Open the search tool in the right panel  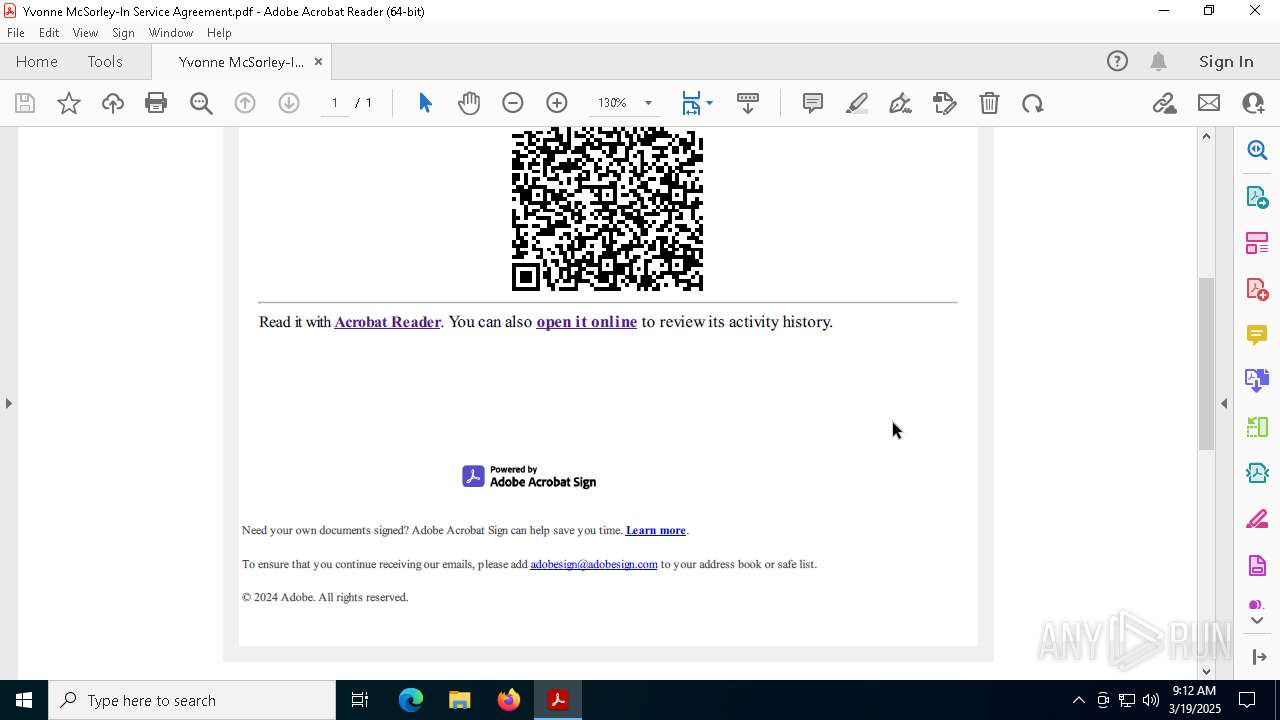point(1257,150)
